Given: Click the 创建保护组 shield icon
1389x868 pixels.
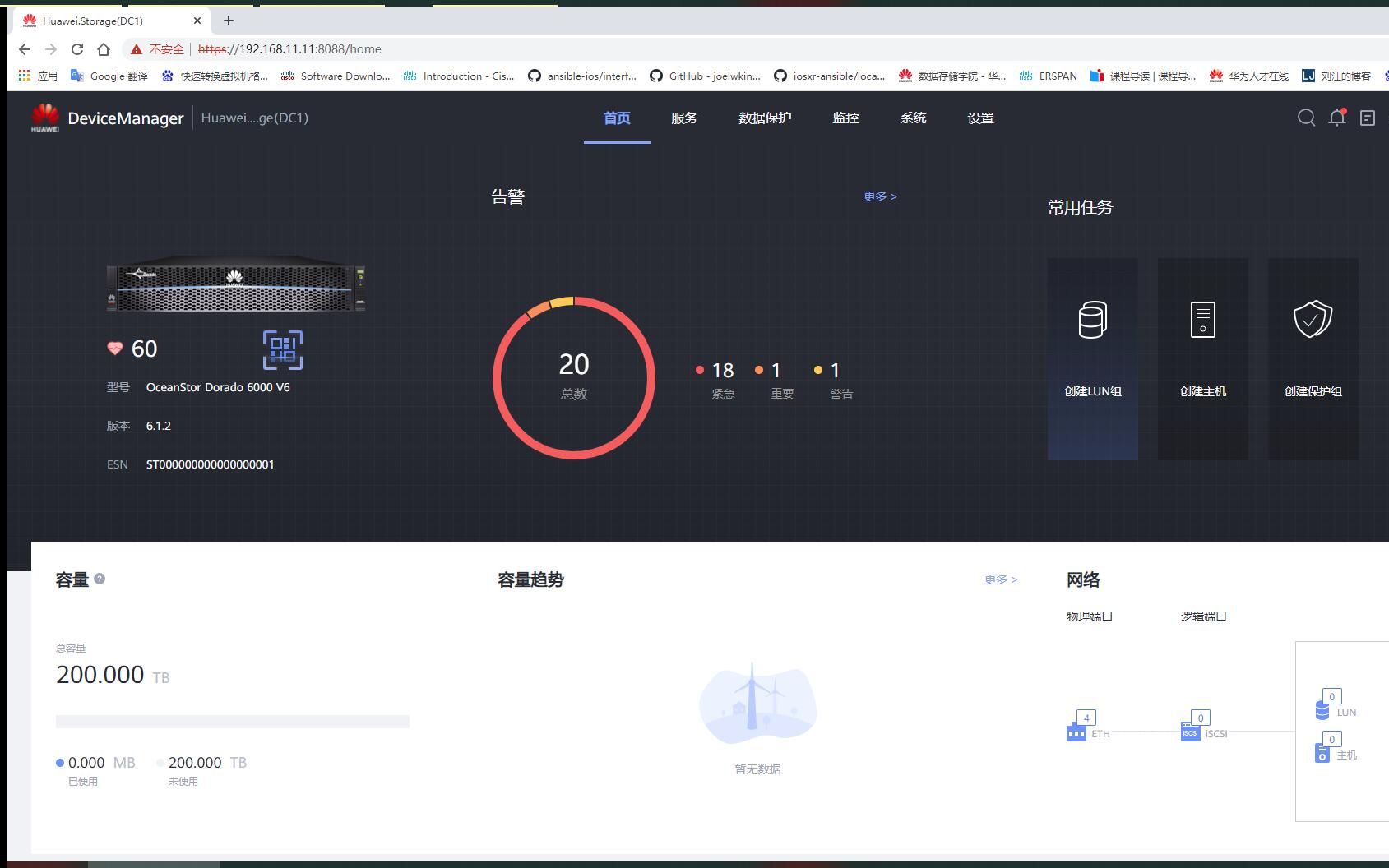Looking at the screenshot, I should pyautogui.click(x=1313, y=319).
